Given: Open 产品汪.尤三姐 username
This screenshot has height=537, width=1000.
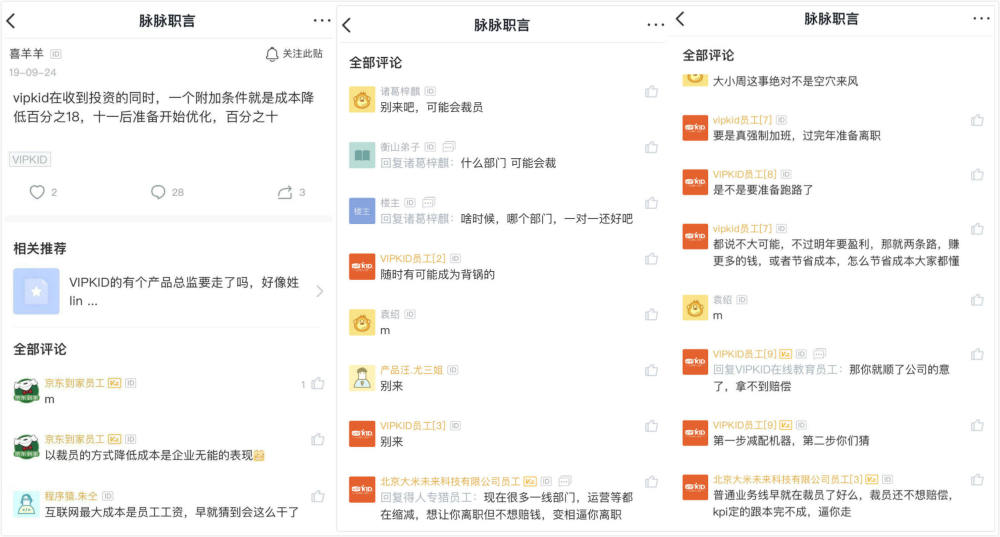Looking at the screenshot, I should 411,370.
